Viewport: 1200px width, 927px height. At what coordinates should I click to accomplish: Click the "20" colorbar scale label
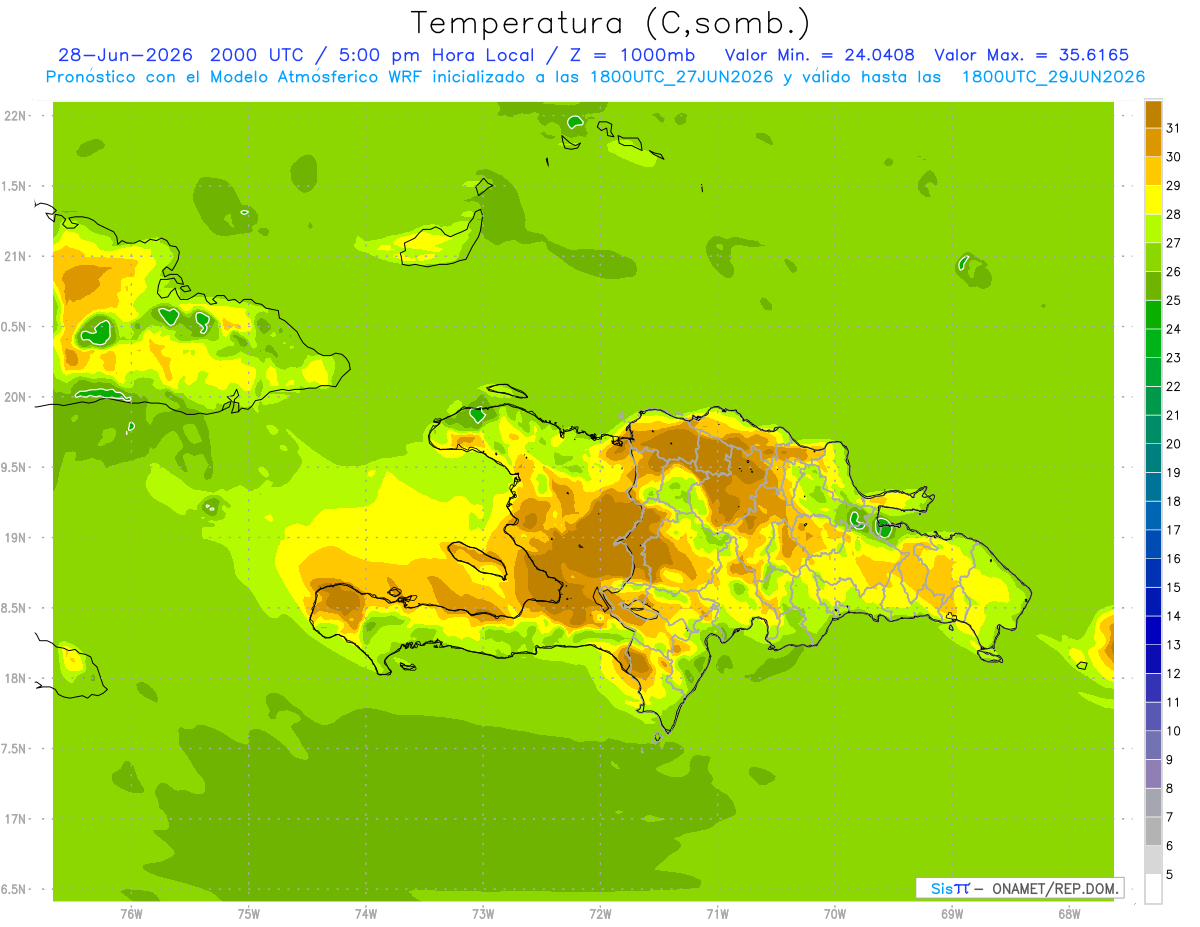(x=1174, y=444)
